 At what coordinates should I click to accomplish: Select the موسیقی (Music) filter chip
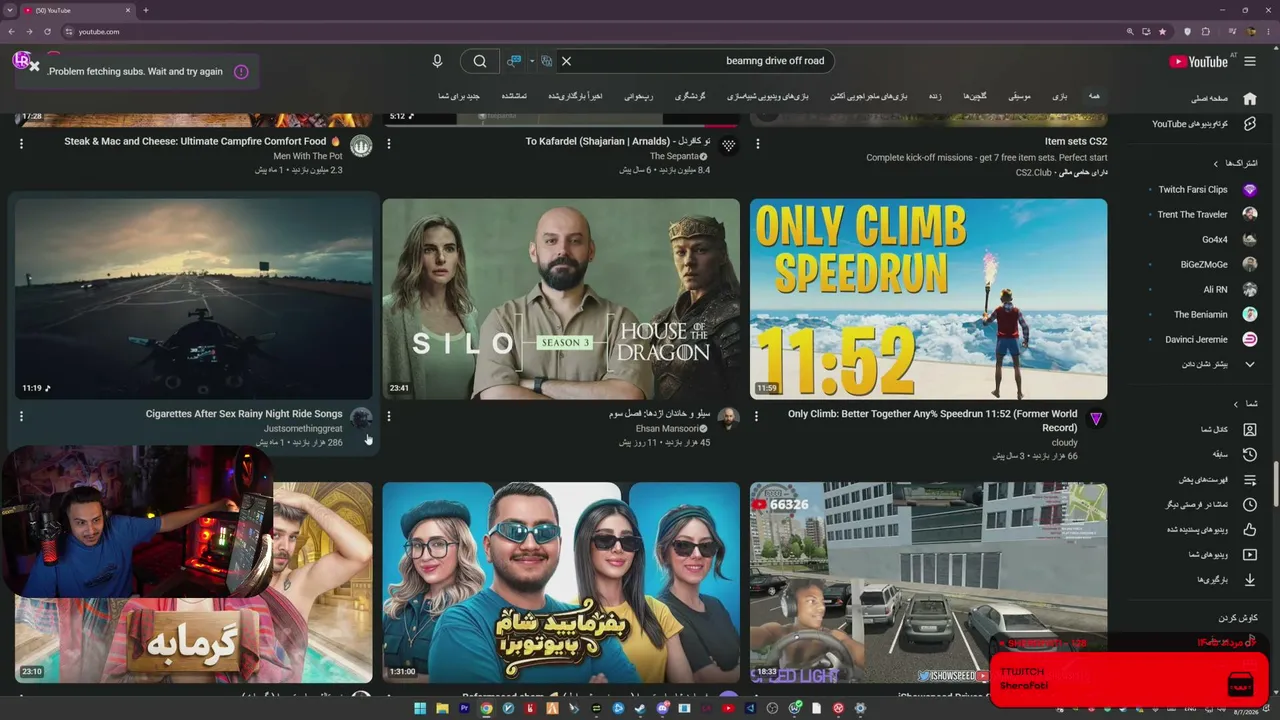[x=1019, y=96]
